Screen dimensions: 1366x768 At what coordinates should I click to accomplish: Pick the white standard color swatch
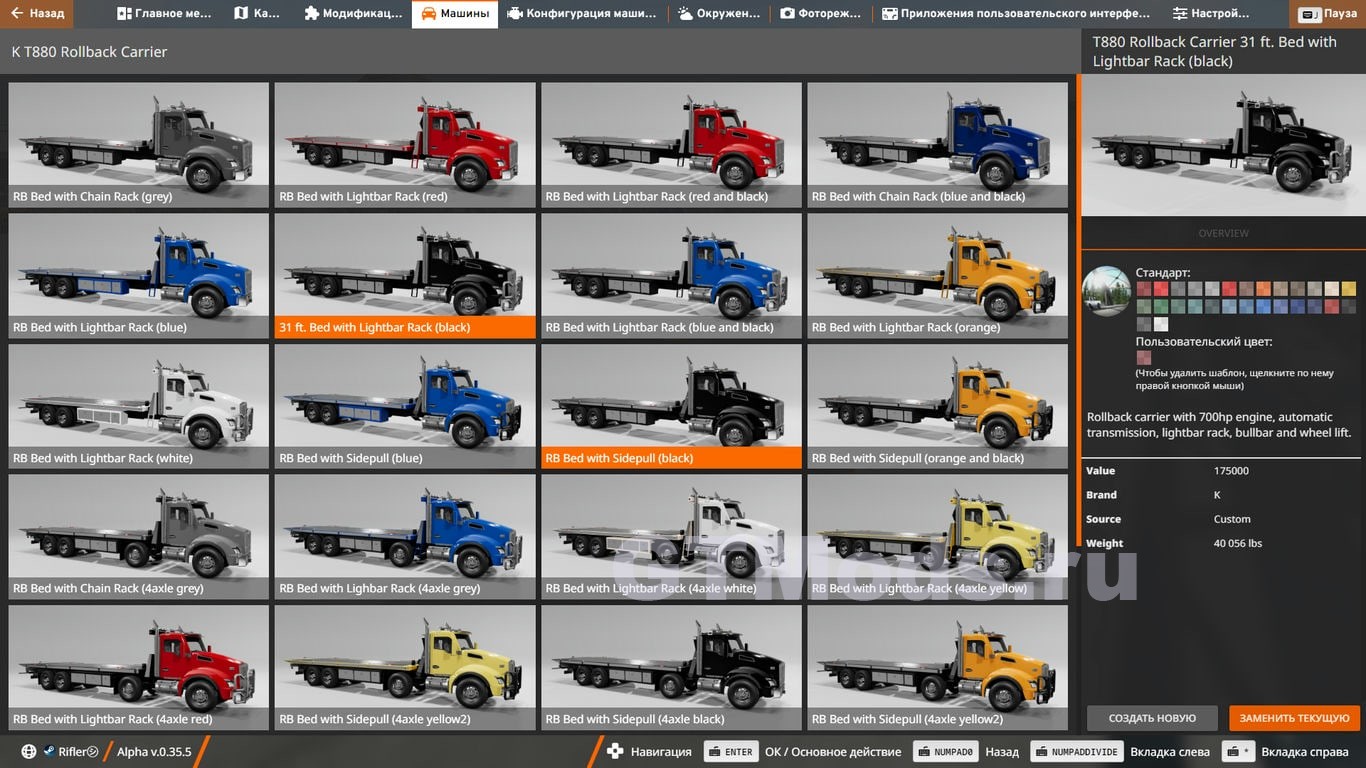(x=1161, y=324)
